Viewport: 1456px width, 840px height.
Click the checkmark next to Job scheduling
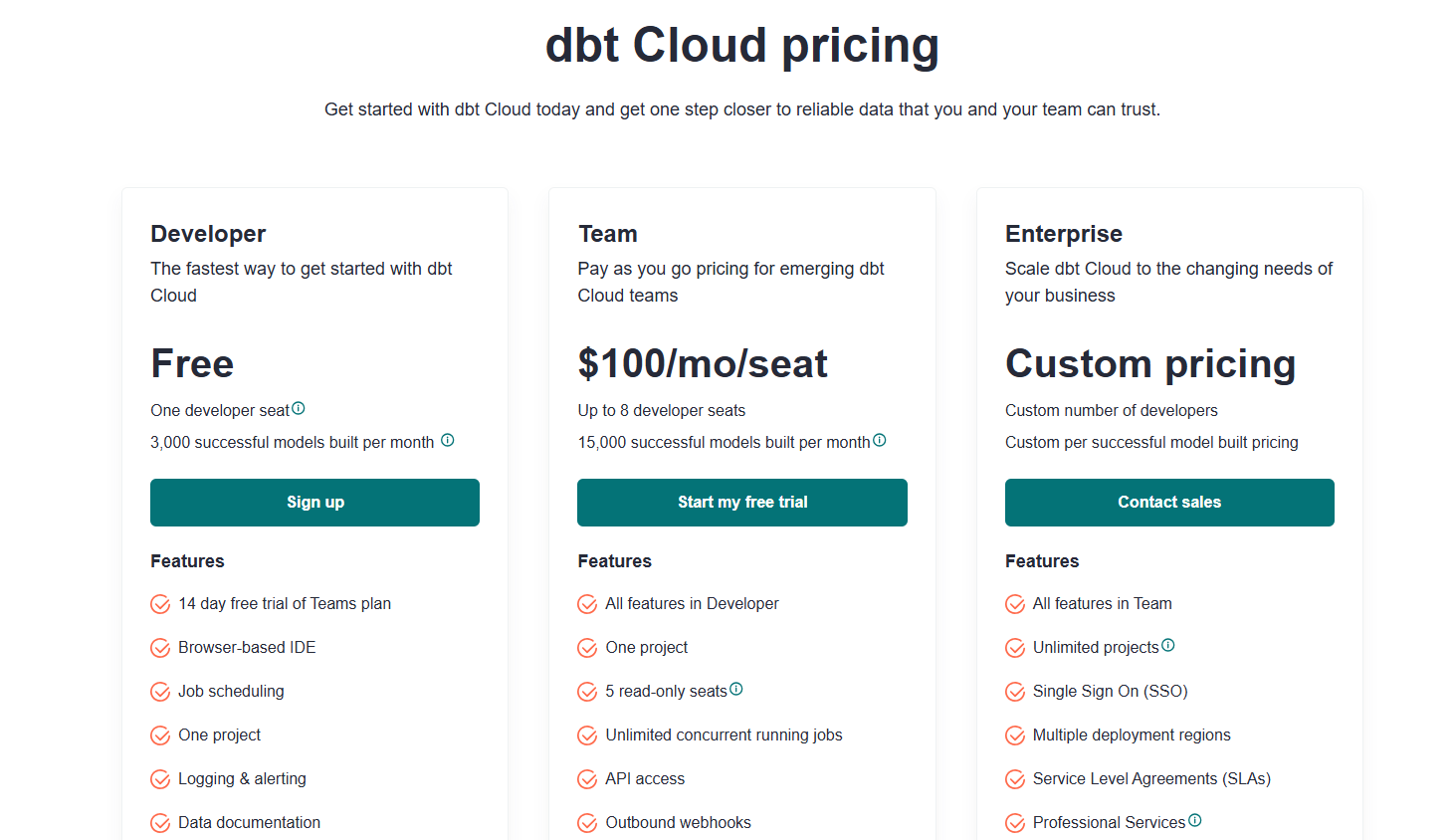[160, 691]
